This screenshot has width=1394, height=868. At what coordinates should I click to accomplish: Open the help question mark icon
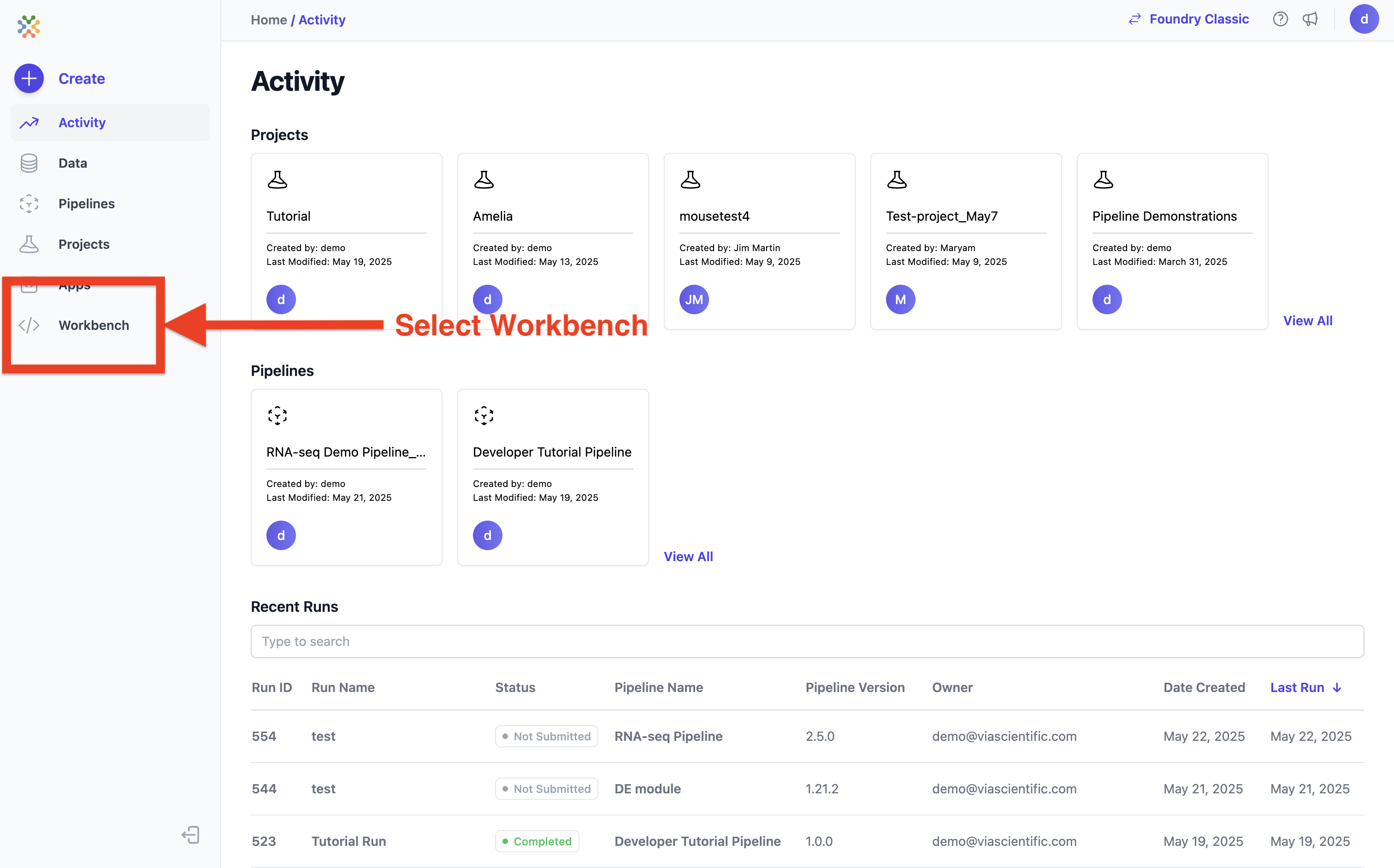point(1280,19)
